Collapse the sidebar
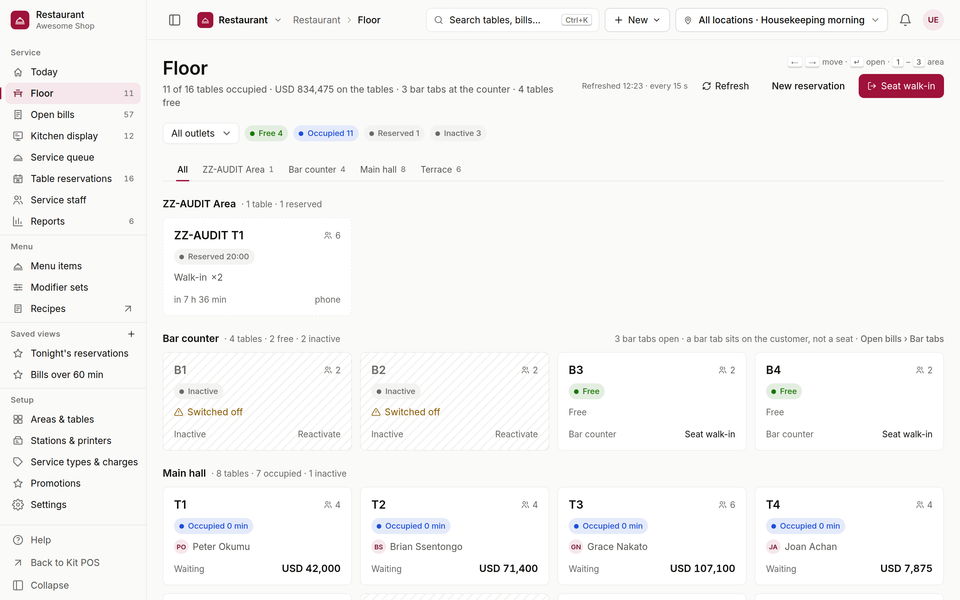The height and width of the screenshot is (600, 960). (x=73, y=586)
